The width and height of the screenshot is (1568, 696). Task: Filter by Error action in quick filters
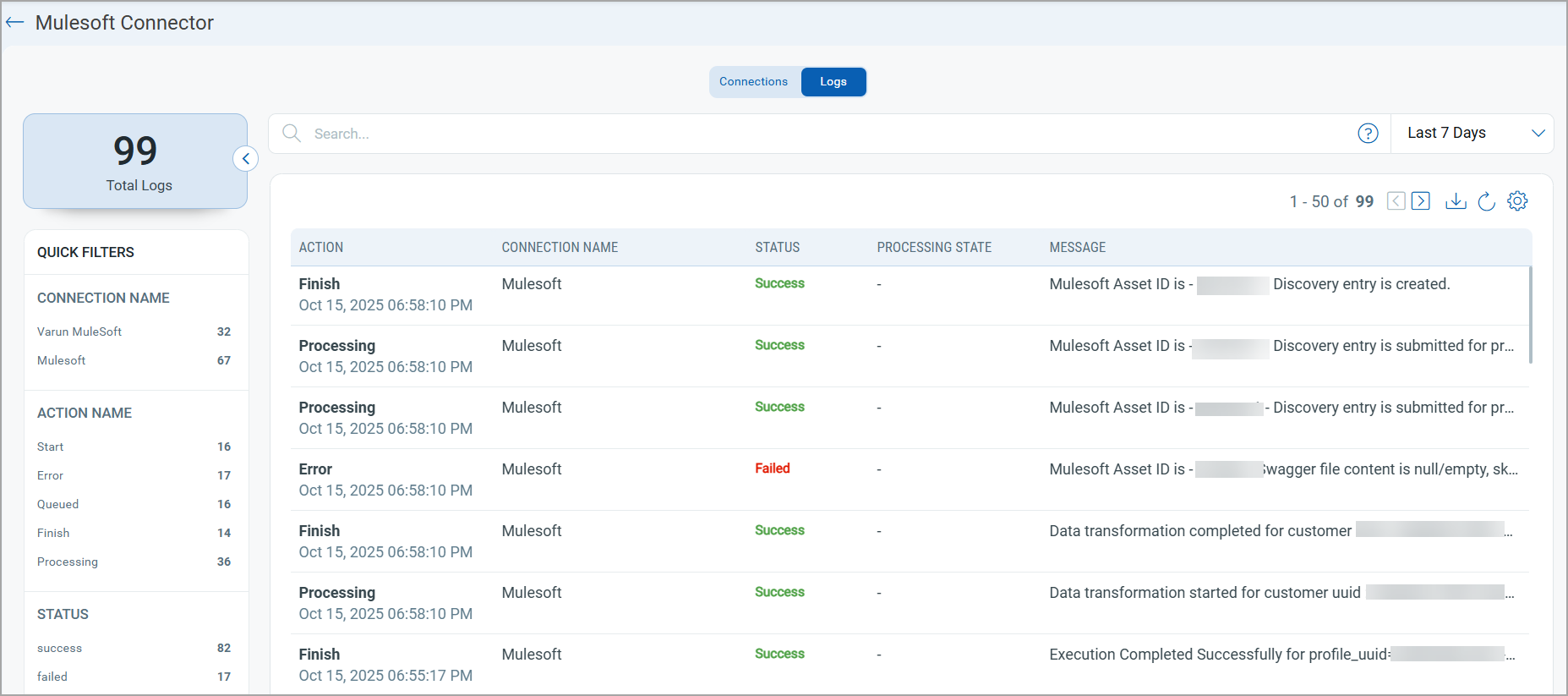pos(134,475)
